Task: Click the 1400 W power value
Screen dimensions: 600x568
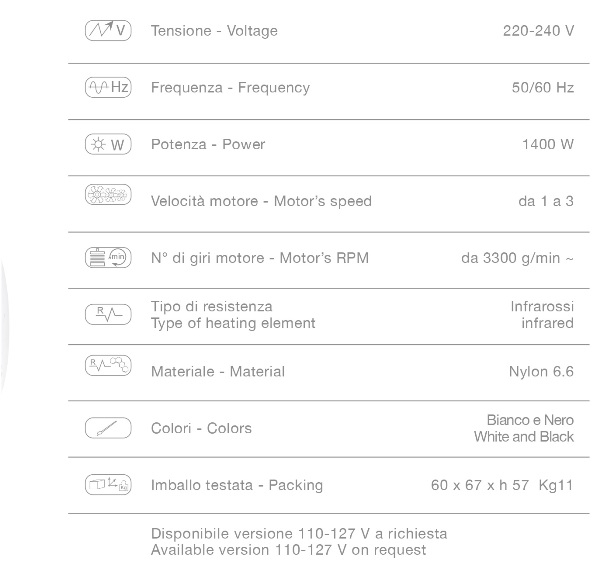Action: 547,145
